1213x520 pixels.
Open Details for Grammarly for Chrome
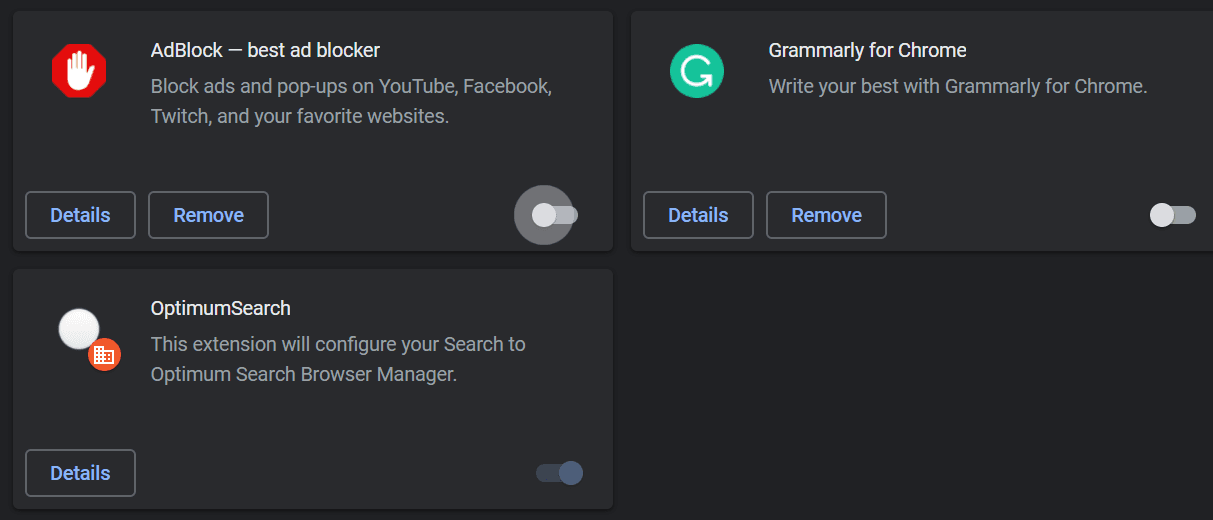698,215
